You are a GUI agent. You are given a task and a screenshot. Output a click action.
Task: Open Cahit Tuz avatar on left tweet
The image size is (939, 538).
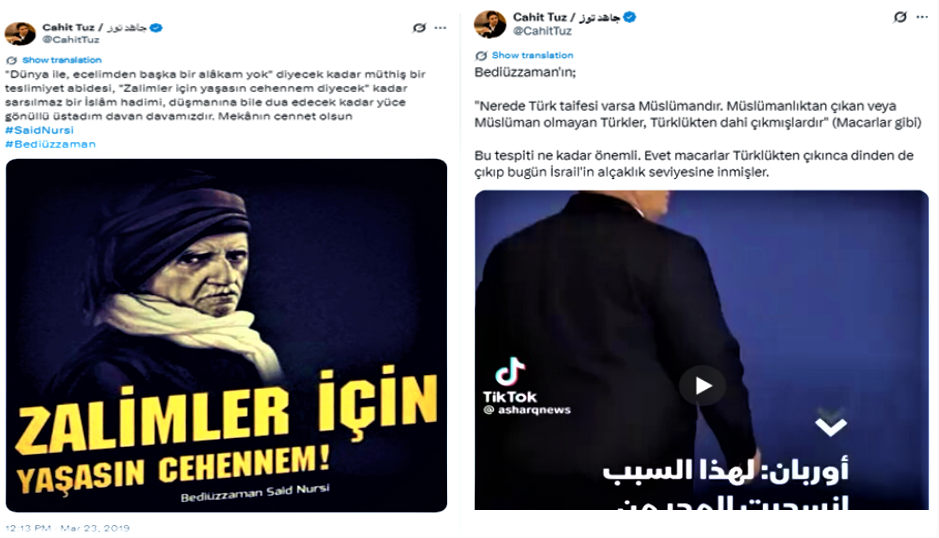(x=20, y=34)
